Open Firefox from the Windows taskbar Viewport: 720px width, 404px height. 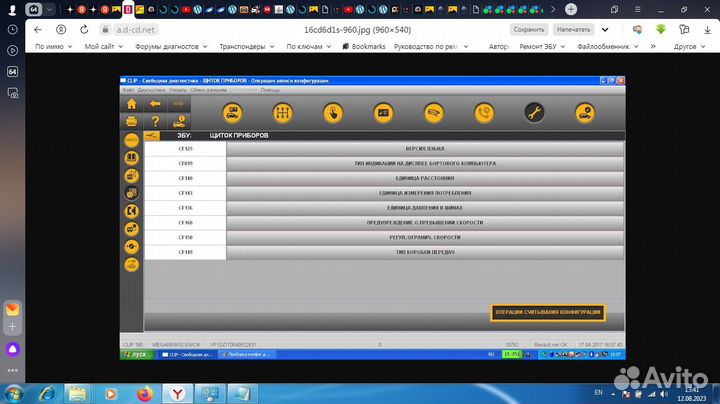point(142,393)
